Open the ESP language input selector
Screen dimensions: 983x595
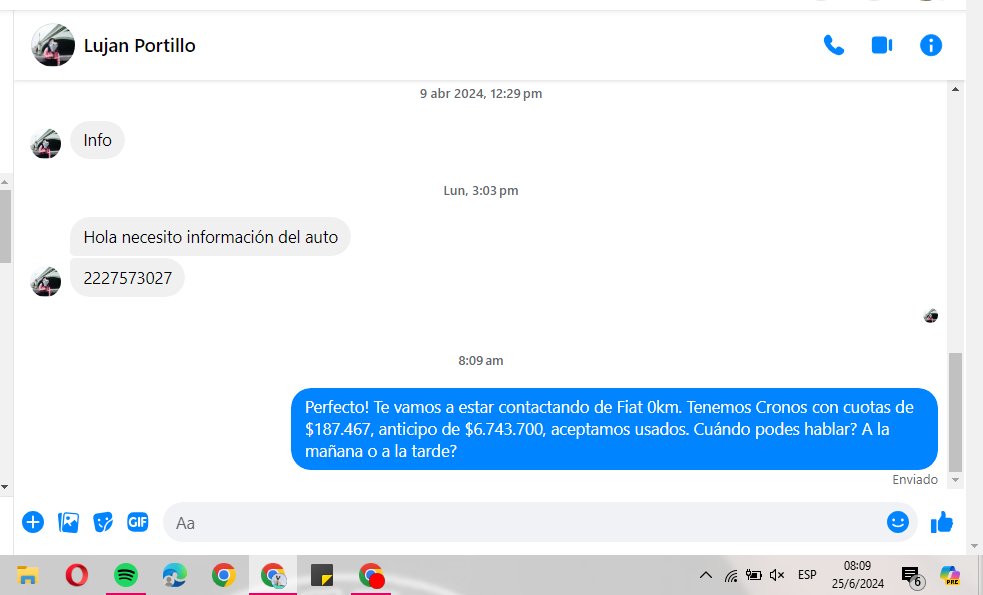pyautogui.click(x=807, y=575)
